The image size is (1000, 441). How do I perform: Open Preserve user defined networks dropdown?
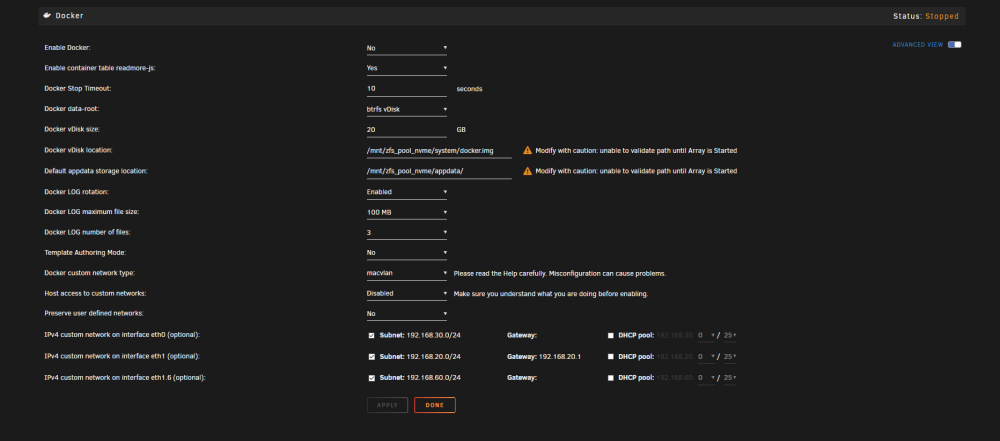[x=407, y=314]
